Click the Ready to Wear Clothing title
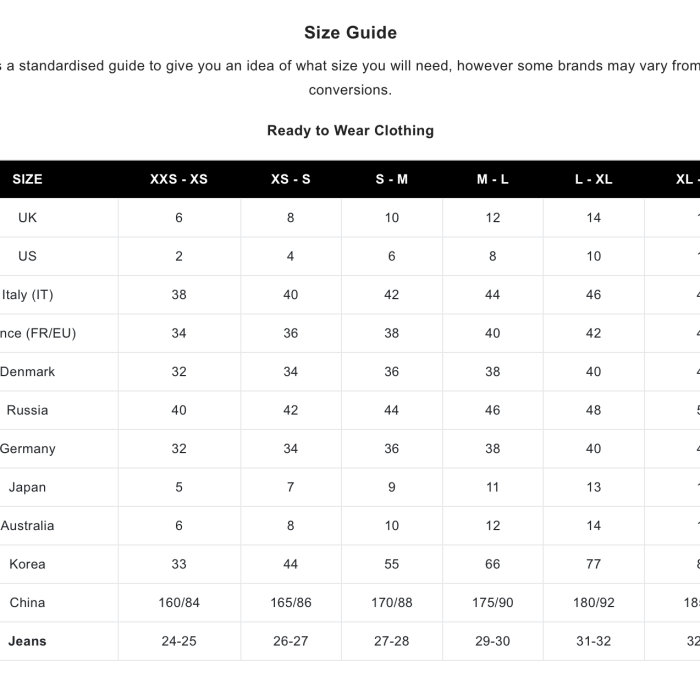The image size is (700, 700). (350, 130)
